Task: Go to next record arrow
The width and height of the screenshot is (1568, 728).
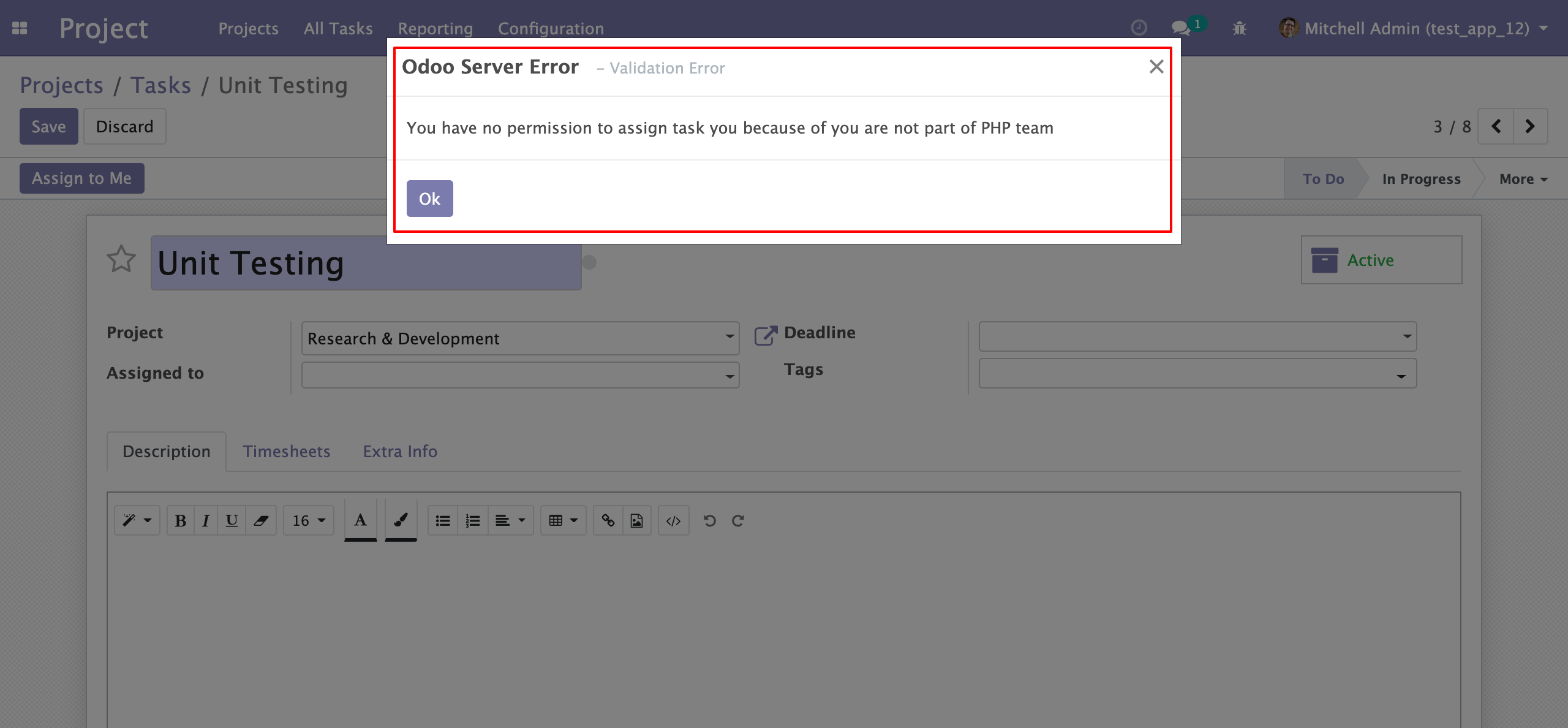Action: 1530,126
